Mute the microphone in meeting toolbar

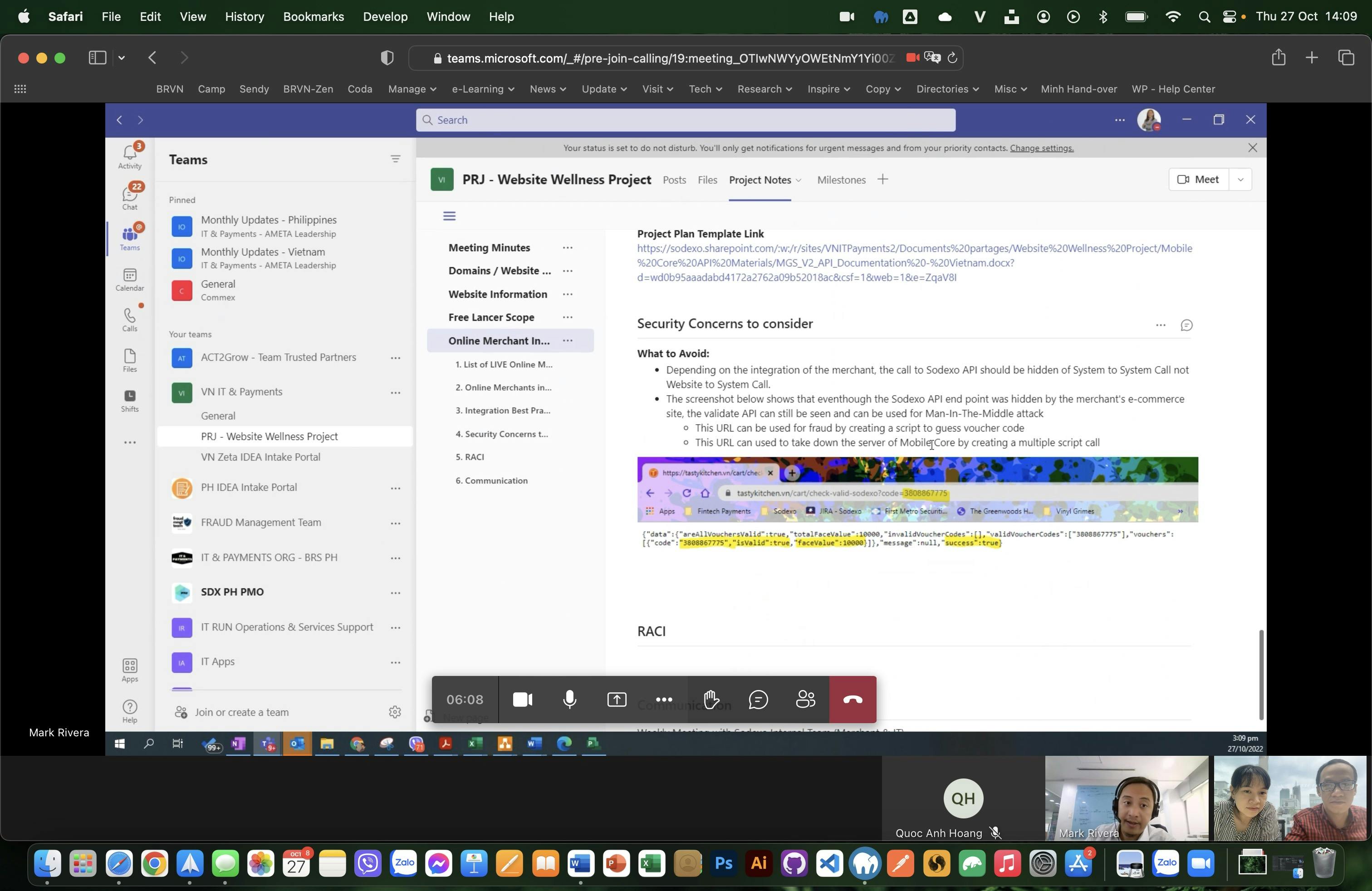[x=569, y=699]
